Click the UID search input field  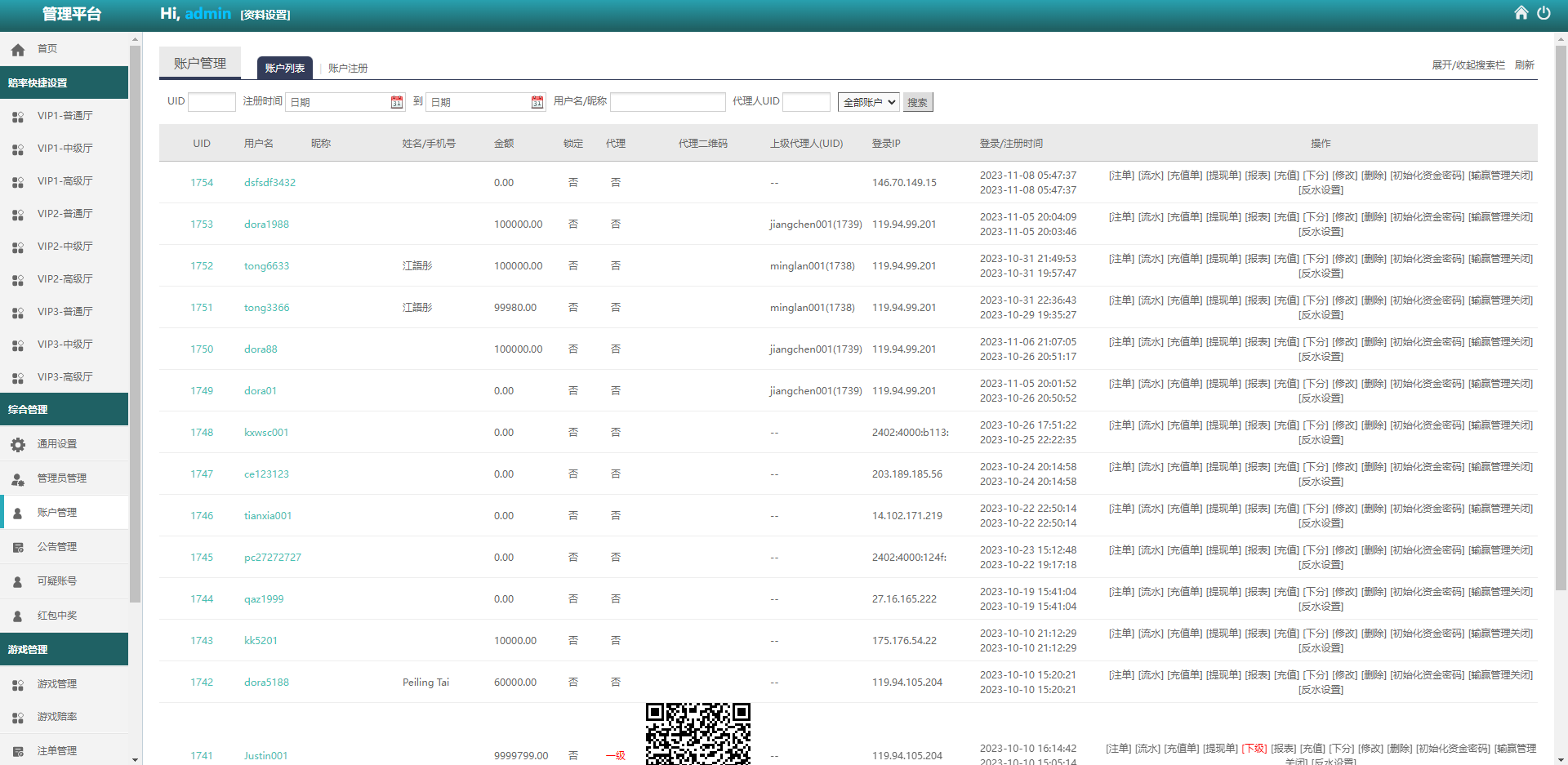pyautogui.click(x=212, y=102)
